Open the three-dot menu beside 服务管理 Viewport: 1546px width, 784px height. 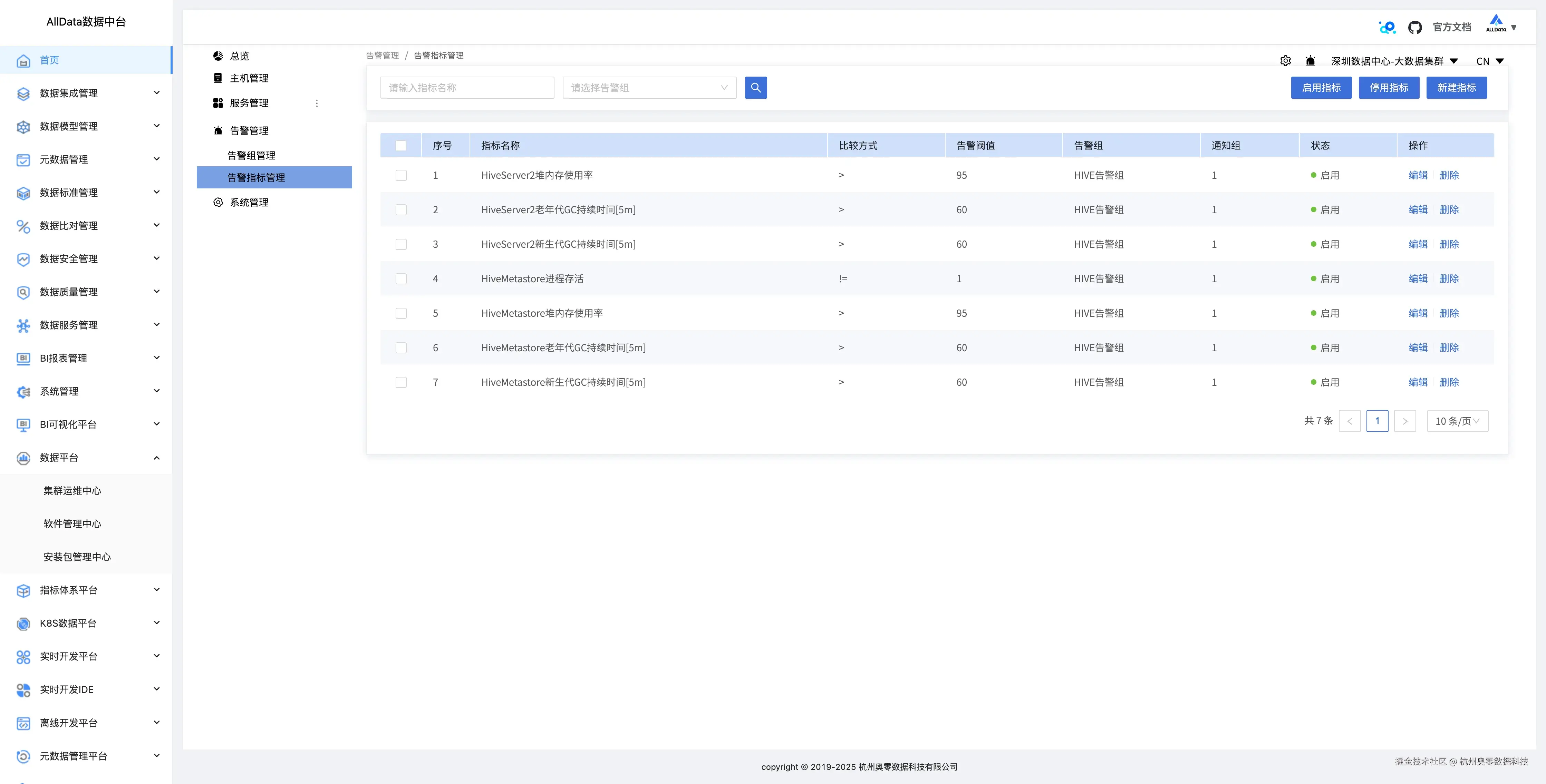[x=317, y=103]
